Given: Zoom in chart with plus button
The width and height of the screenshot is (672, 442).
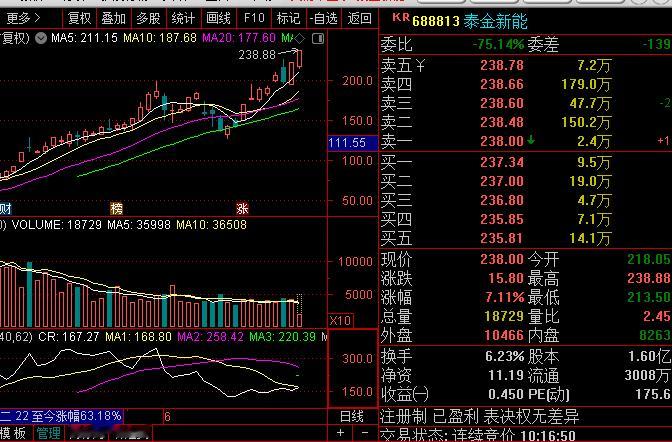Looking at the screenshot, I should [x=340, y=433].
